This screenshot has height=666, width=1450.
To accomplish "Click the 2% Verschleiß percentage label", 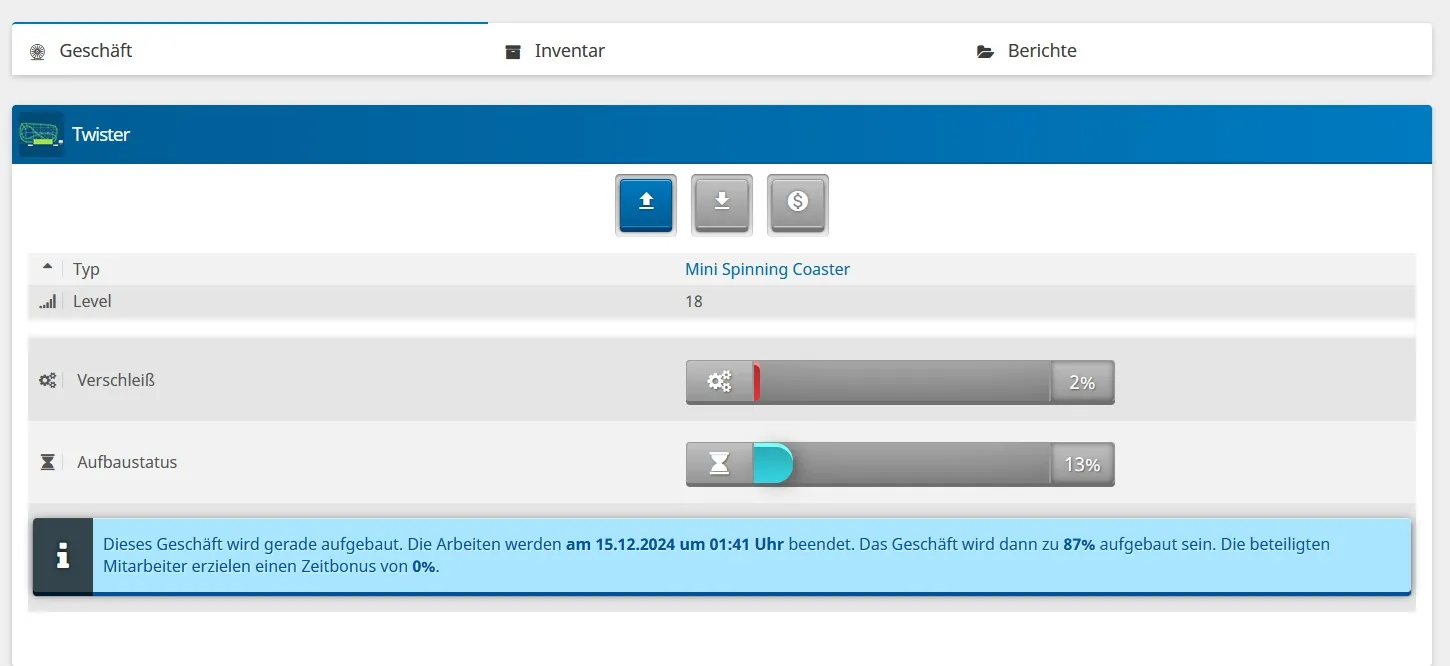I will coord(1082,382).
